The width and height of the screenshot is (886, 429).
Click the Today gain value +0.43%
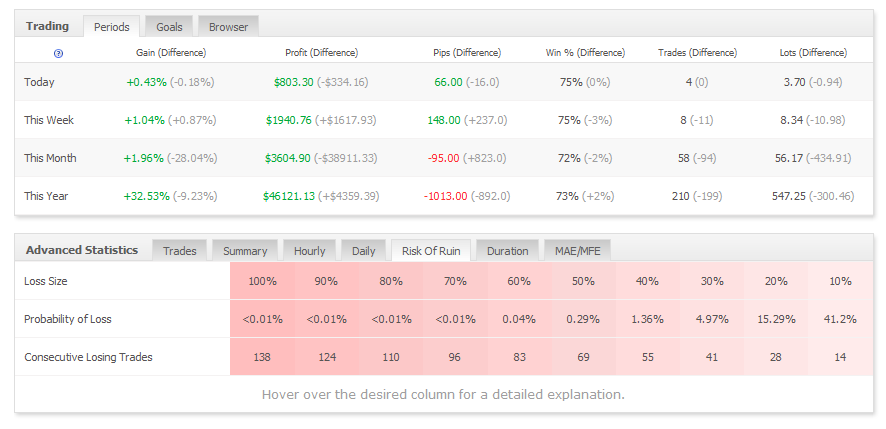pyautogui.click(x=146, y=82)
